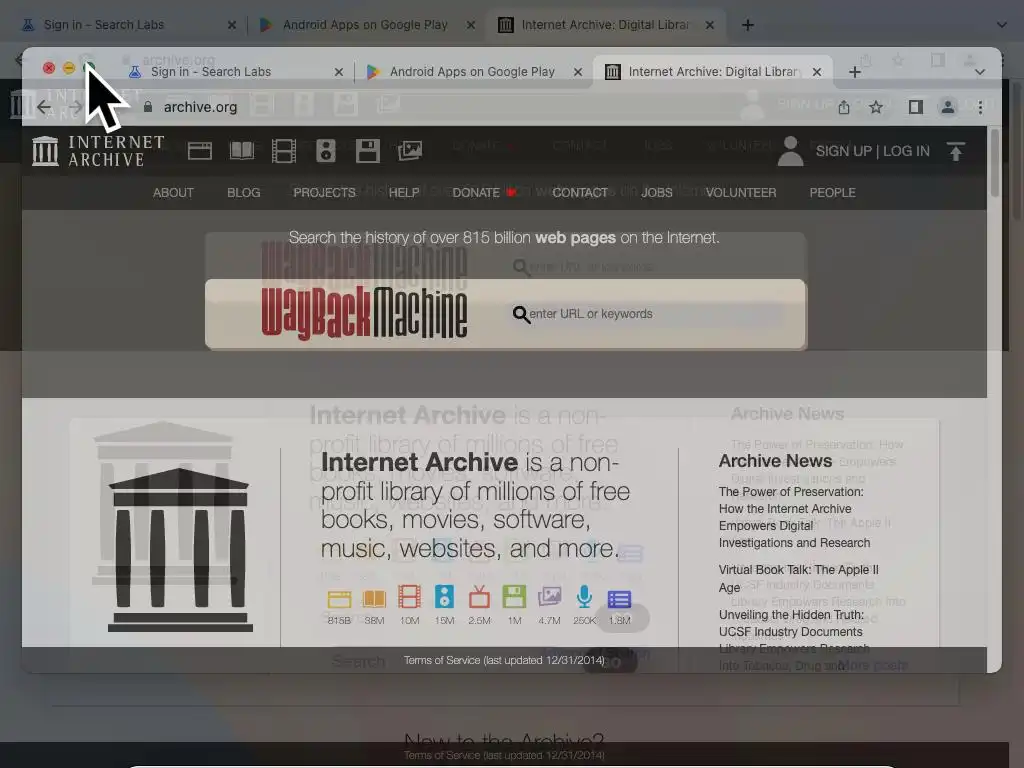Open the PROJECTS navigation item
This screenshot has width=1024, height=768.
click(325, 193)
